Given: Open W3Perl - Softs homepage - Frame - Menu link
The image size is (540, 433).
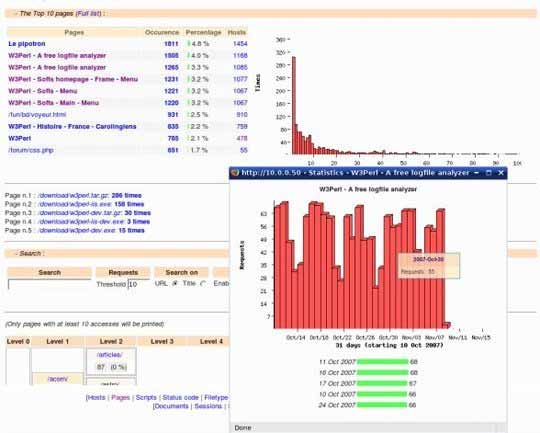Looking at the screenshot, I should point(73,79).
